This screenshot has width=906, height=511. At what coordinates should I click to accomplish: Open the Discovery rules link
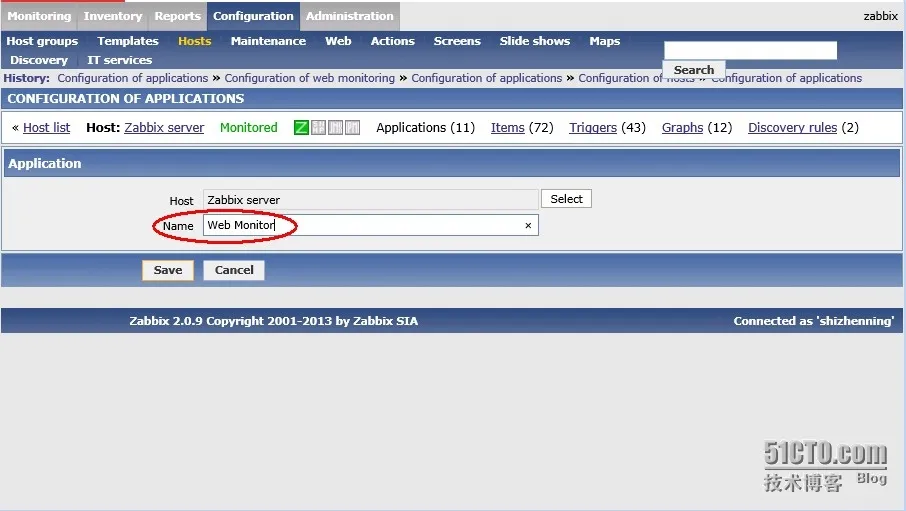pyautogui.click(x=792, y=128)
